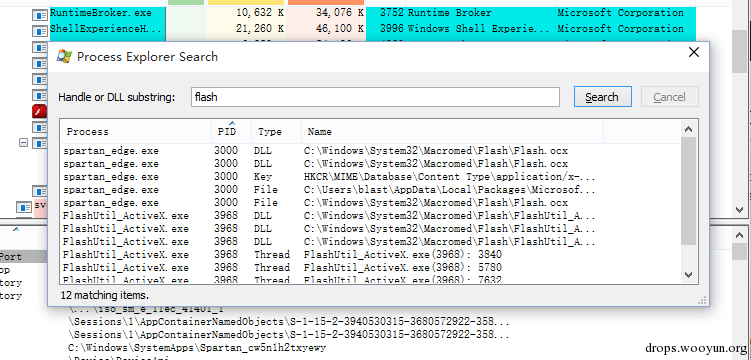Image resolution: width=751 pixels, height=360 pixels.
Task: Click the Cancel button in search dialog
Action: tap(669, 97)
